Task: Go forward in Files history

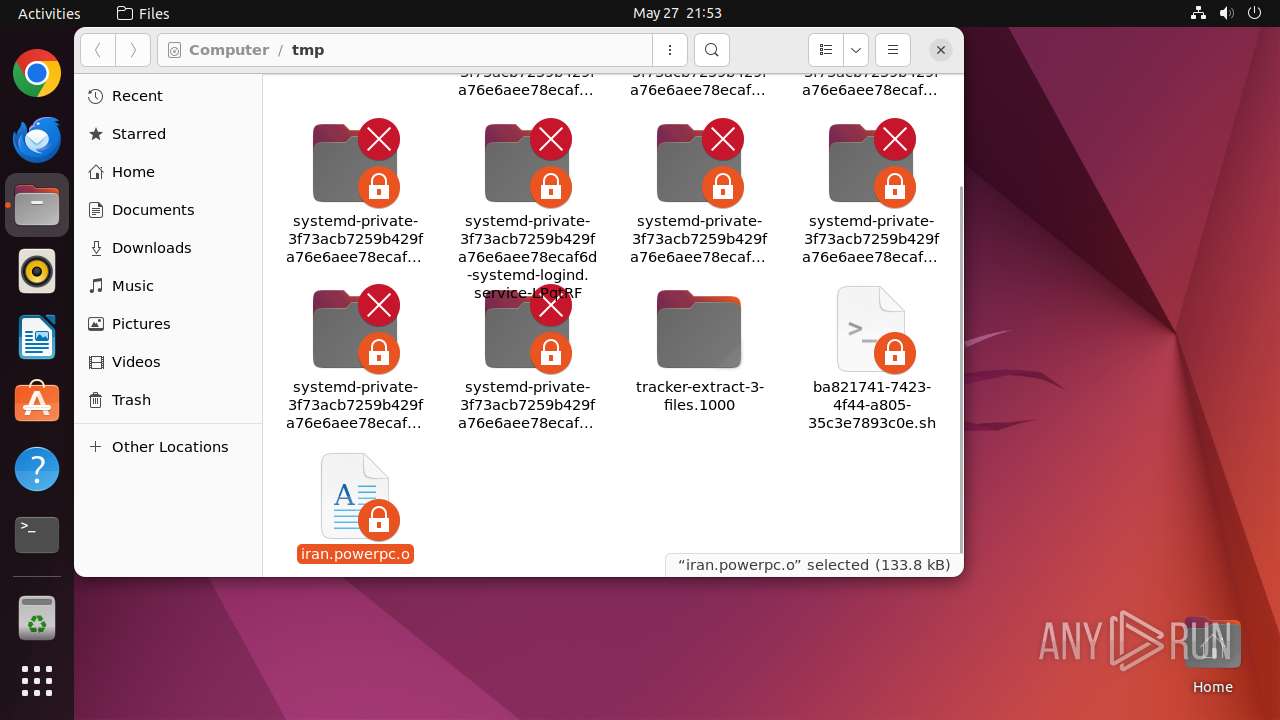Action: point(133,50)
